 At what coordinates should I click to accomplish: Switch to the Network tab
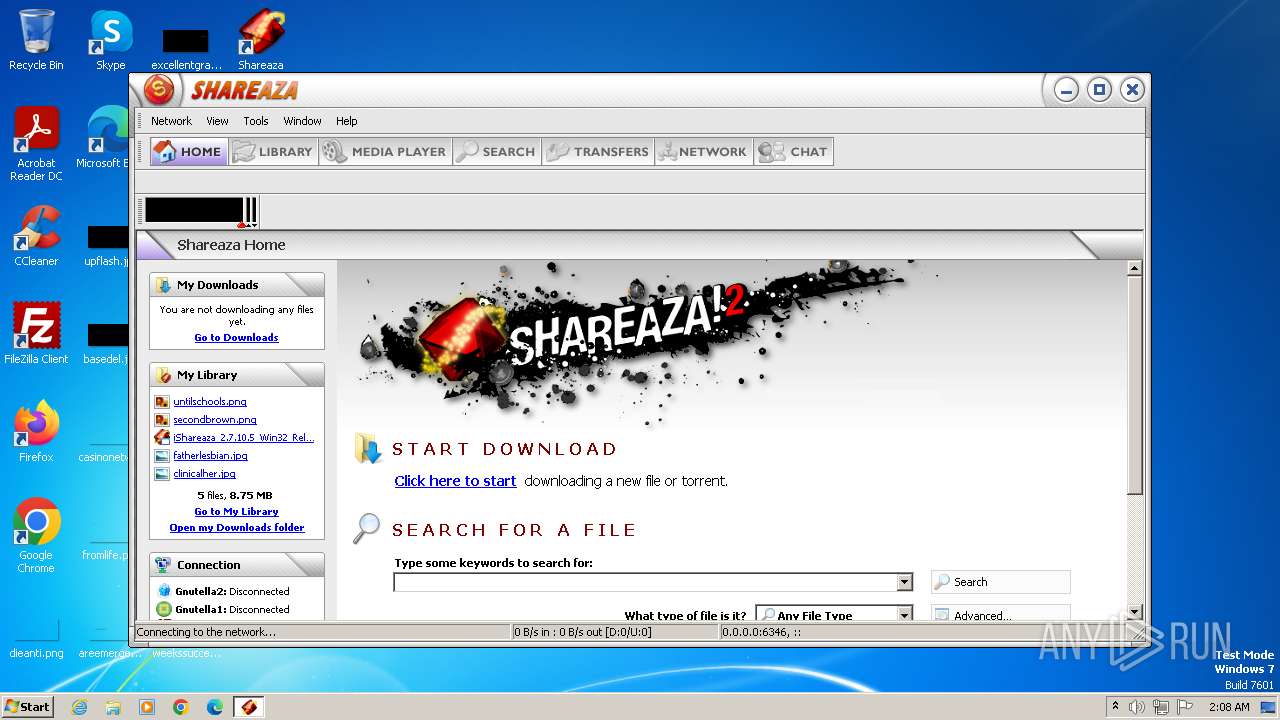pos(704,152)
